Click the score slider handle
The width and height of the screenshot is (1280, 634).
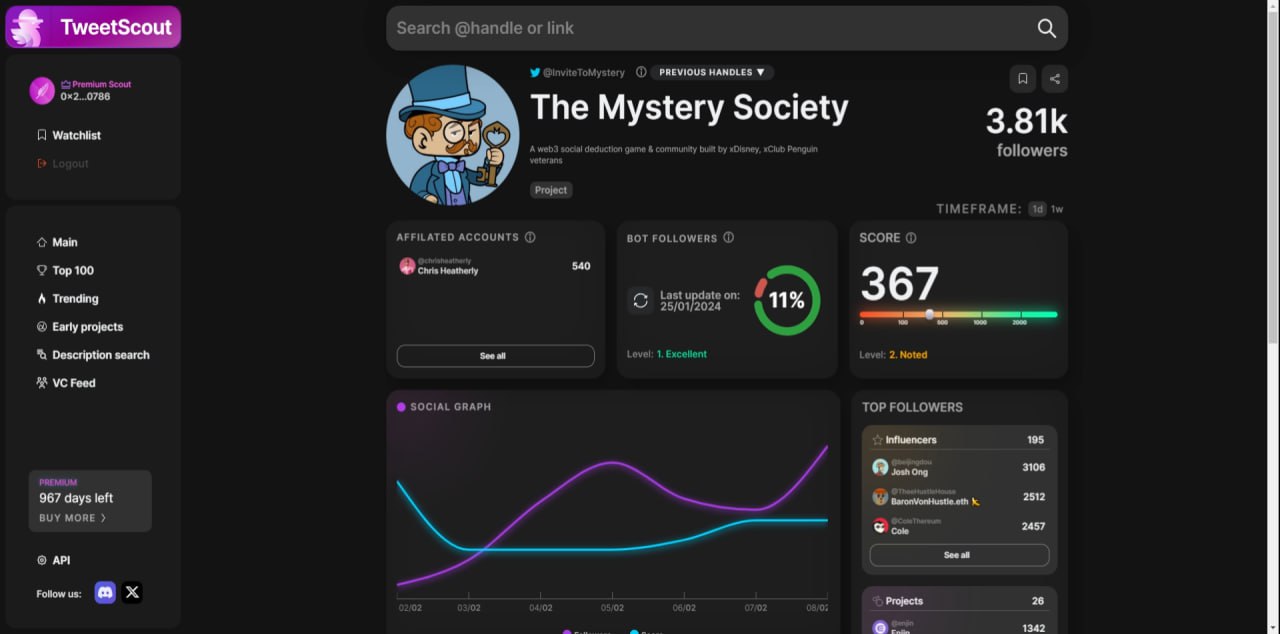click(930, 314)
